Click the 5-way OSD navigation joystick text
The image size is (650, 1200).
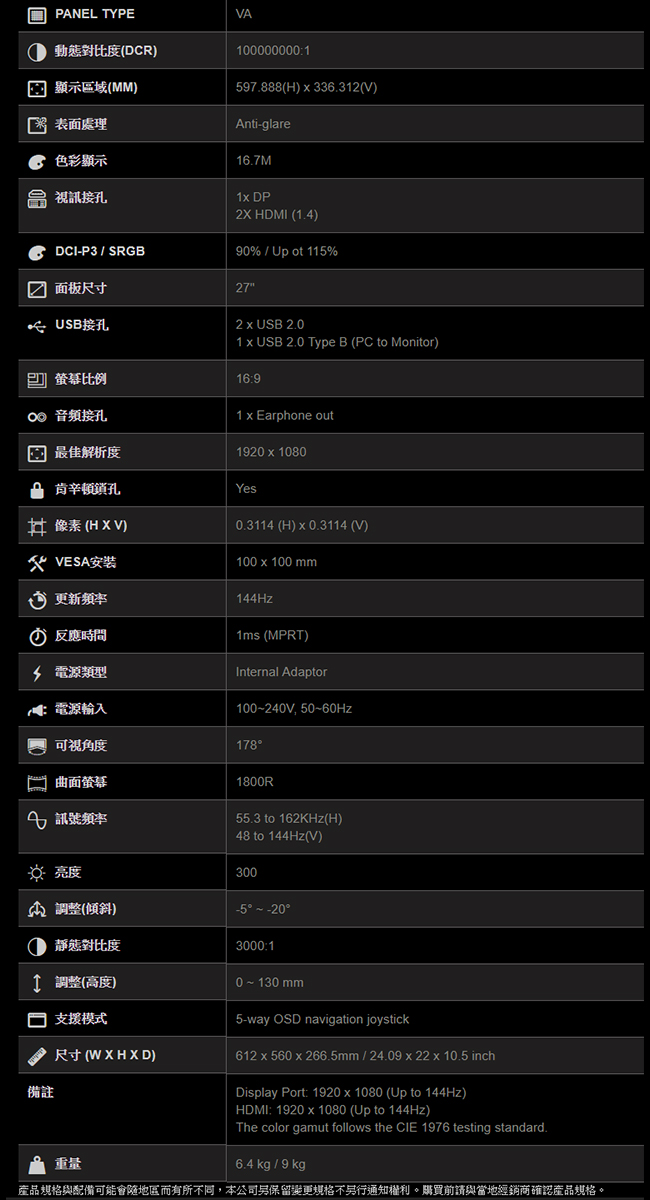[x=322, y=1019]
